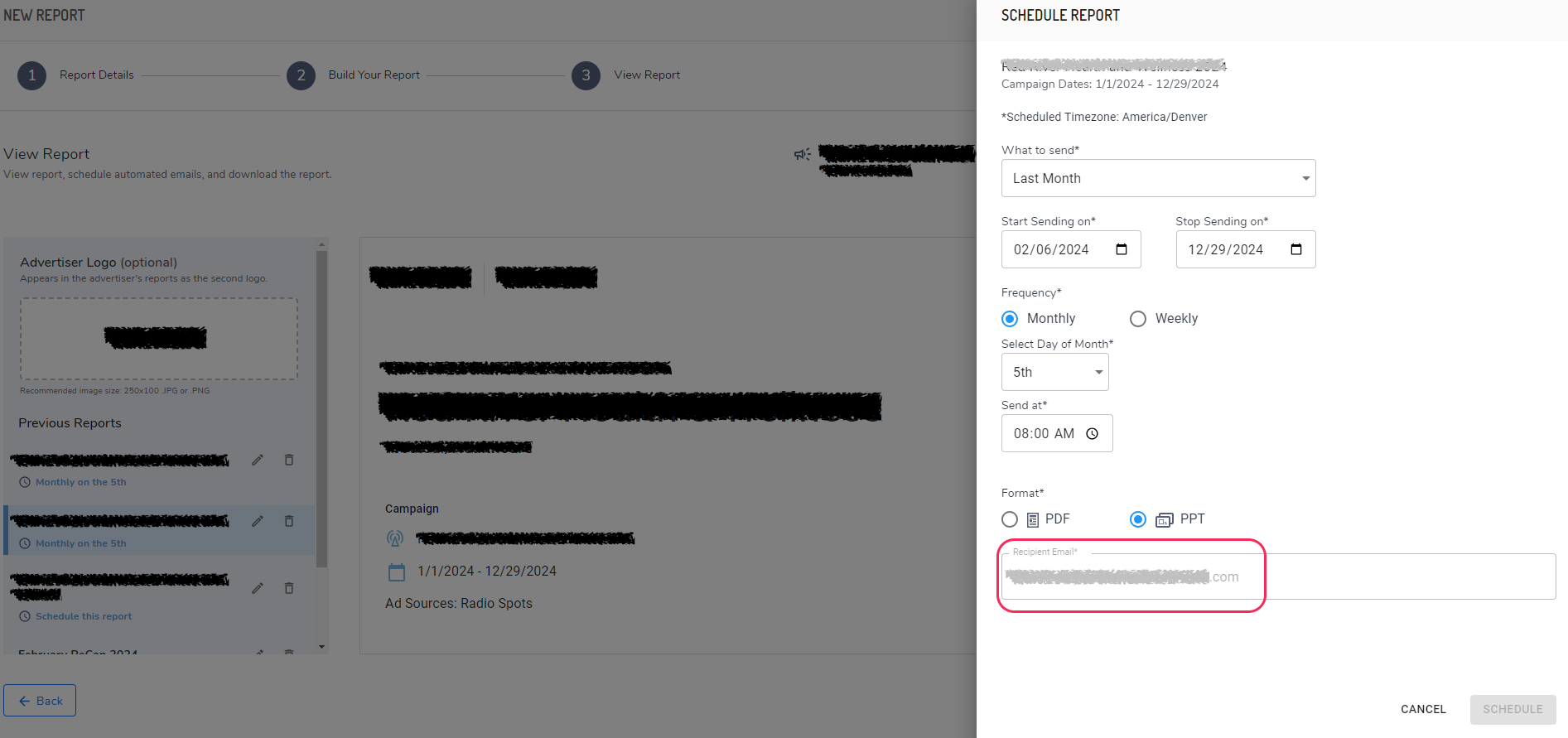Click the PPT slides icon

(x=1165, y=519)
